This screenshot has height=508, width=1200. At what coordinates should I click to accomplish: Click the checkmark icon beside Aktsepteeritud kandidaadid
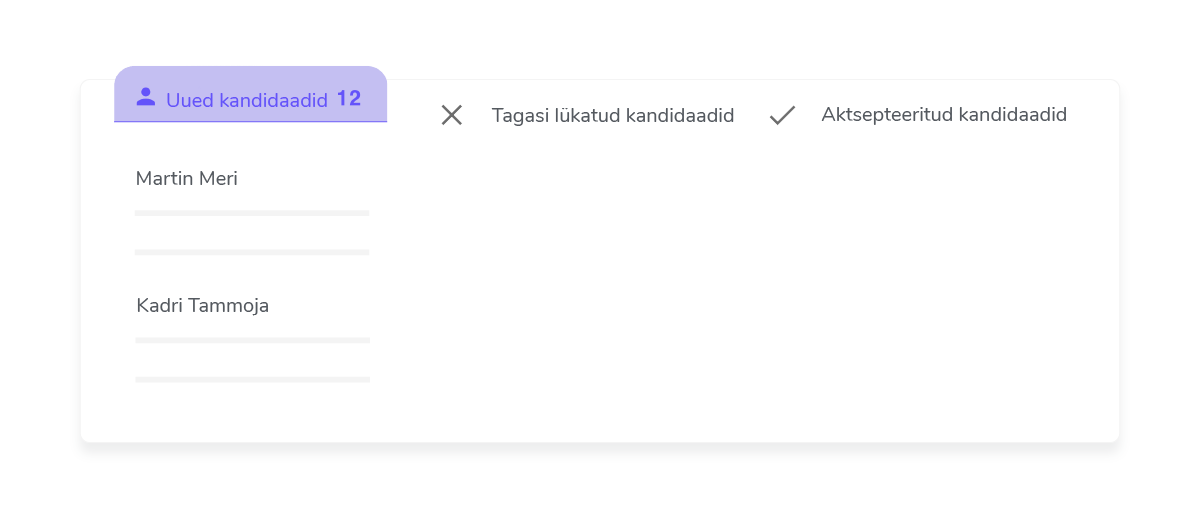click(x=782, y=115)
